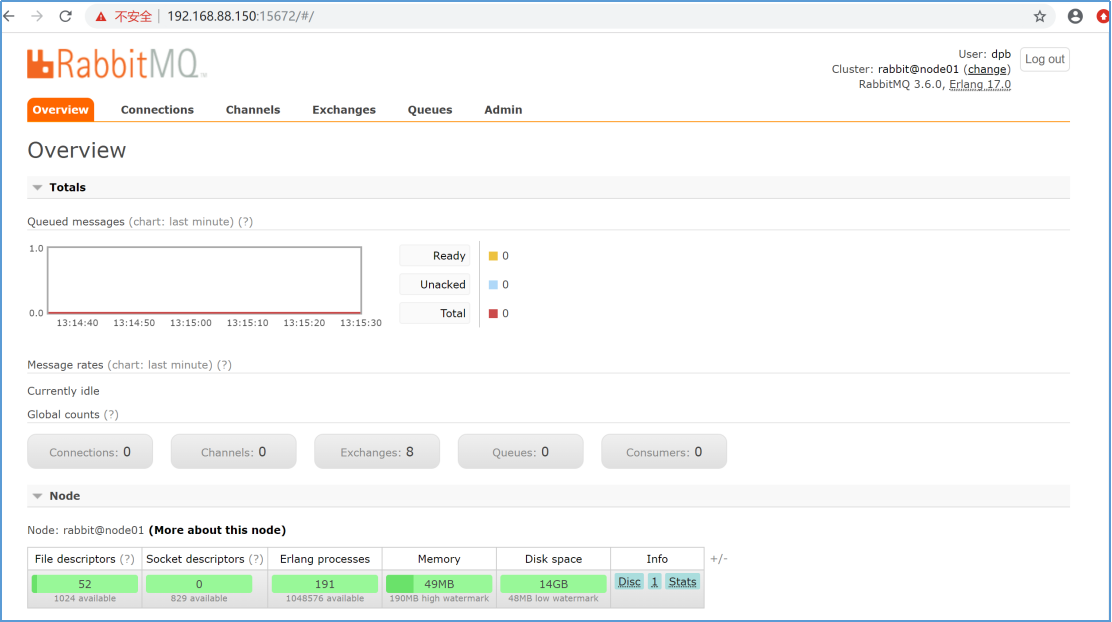Click the Info column header
The image size is (1112, 622).
[657, 560]
